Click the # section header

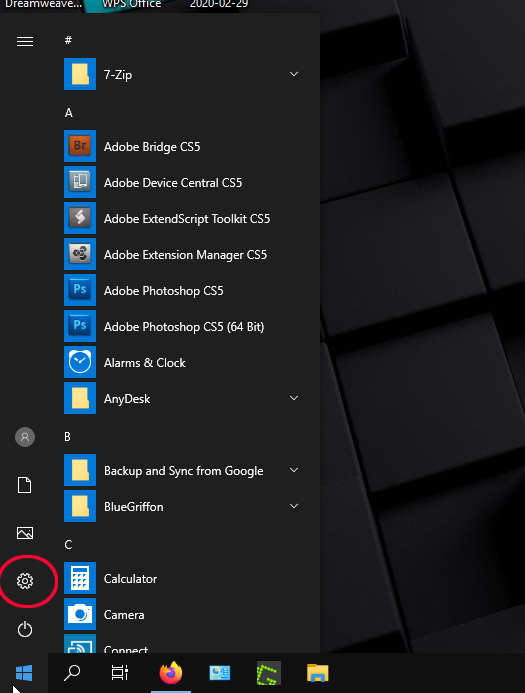coord(68,40)
